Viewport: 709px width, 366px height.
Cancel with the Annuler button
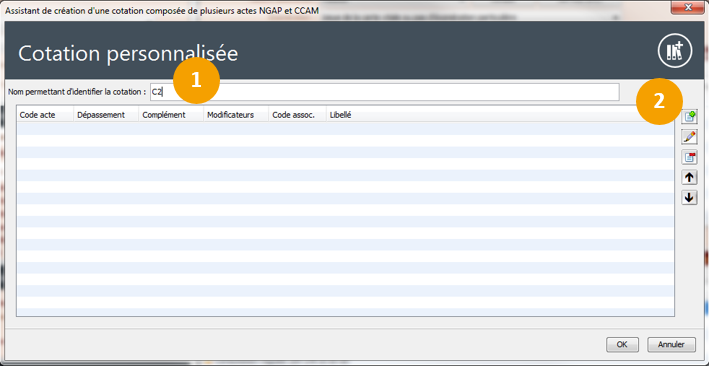[x=671, y=344]
